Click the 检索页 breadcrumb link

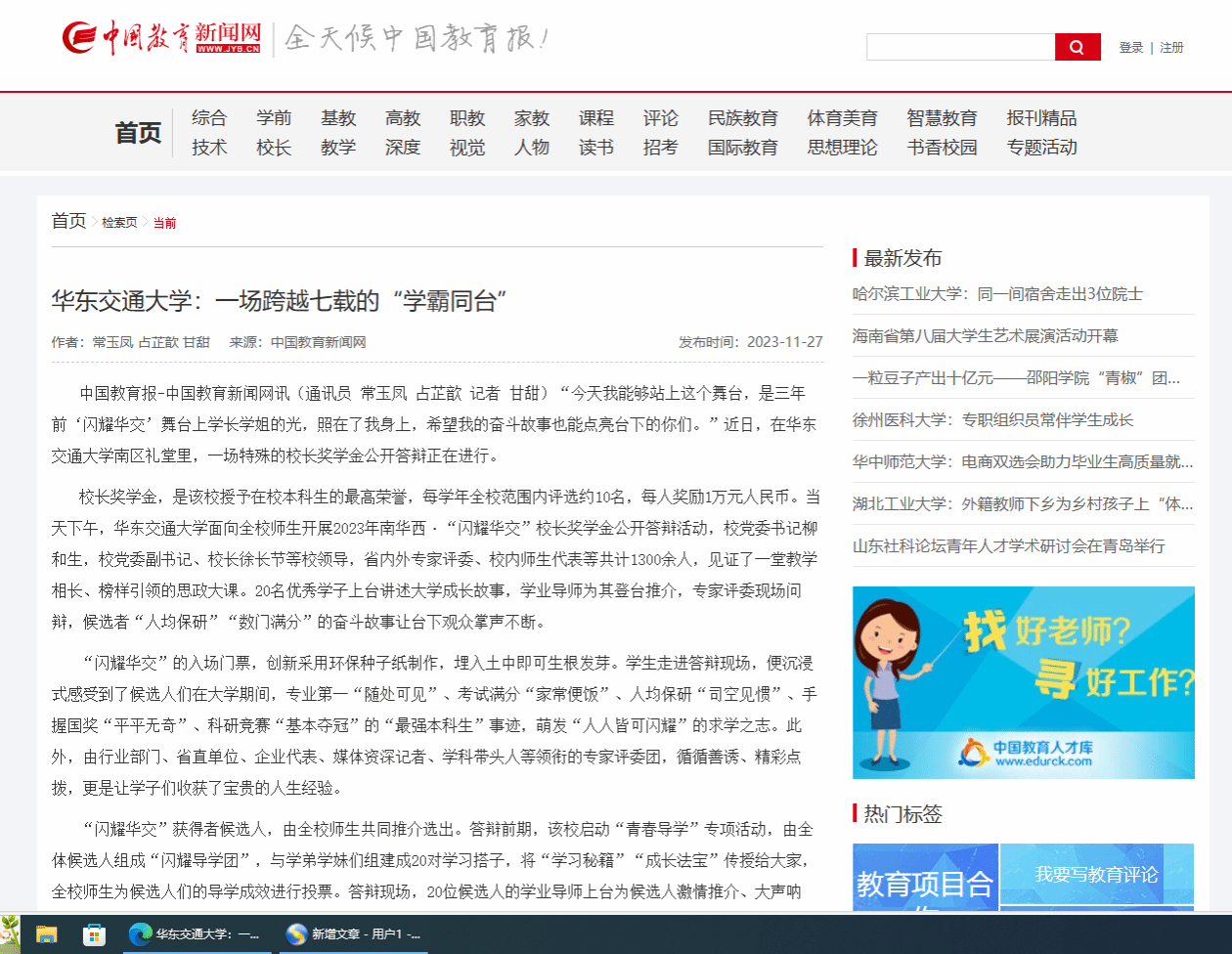click(119, 223)
